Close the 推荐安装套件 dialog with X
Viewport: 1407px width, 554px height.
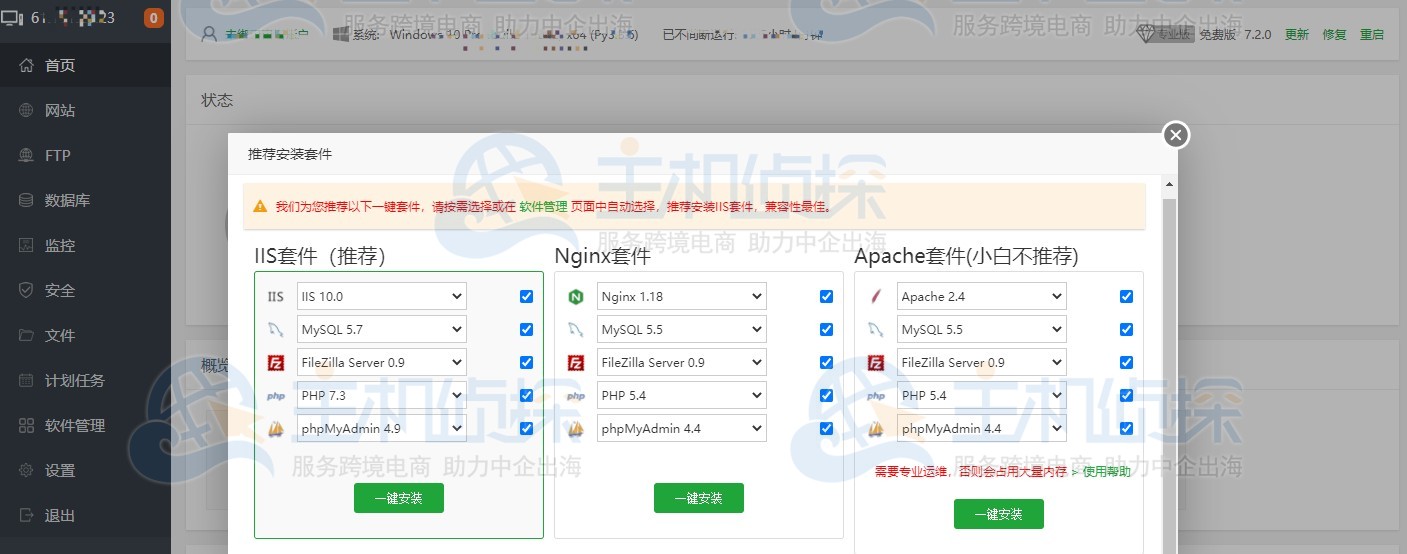coord(1176,134)
